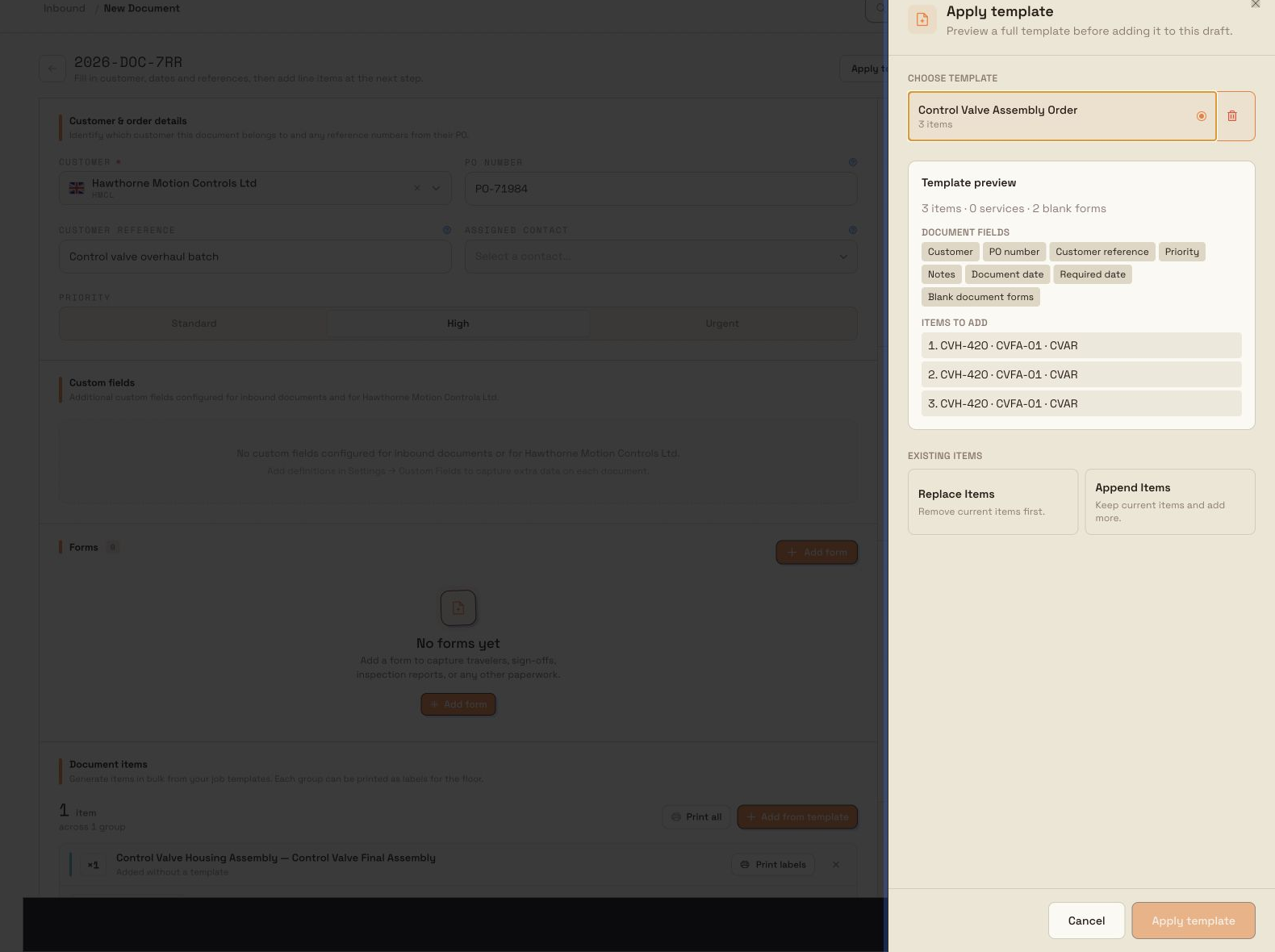Image resolution: width=1275 pixels, height=952 pixels.
Task: Remove the Control Valve Housing Assembly item group
Action: [x=836, y=865]
